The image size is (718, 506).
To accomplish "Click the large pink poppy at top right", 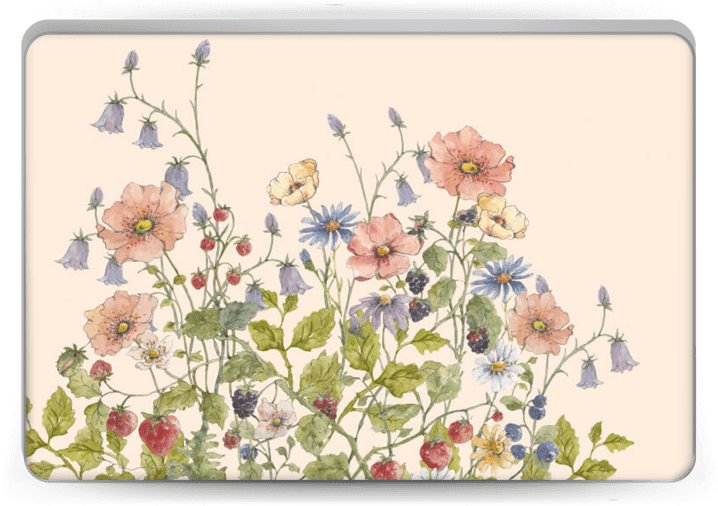I will (x=468, y=163).
